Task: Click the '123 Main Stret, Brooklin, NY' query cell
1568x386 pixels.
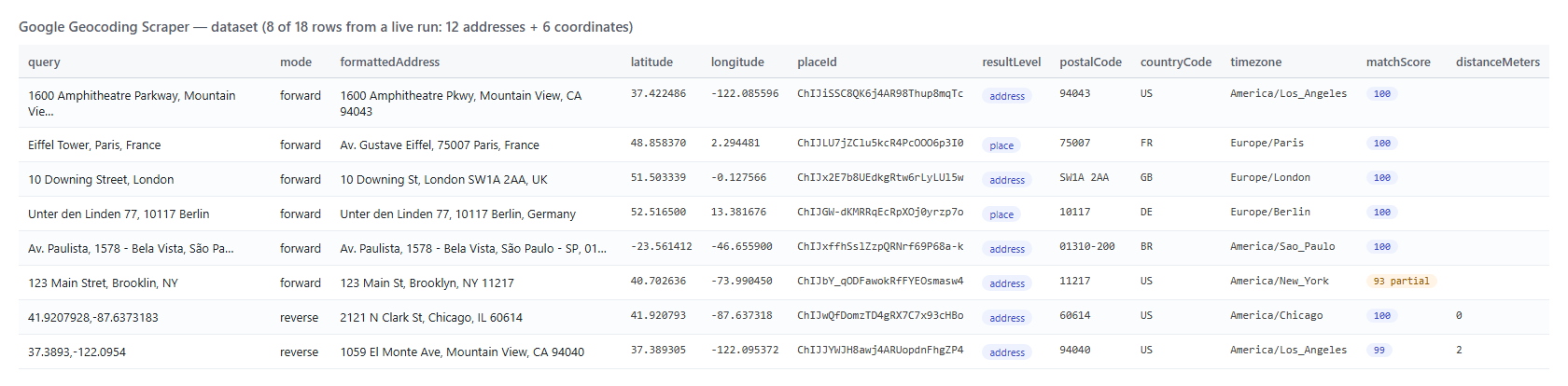Action: tap(103, 283)
